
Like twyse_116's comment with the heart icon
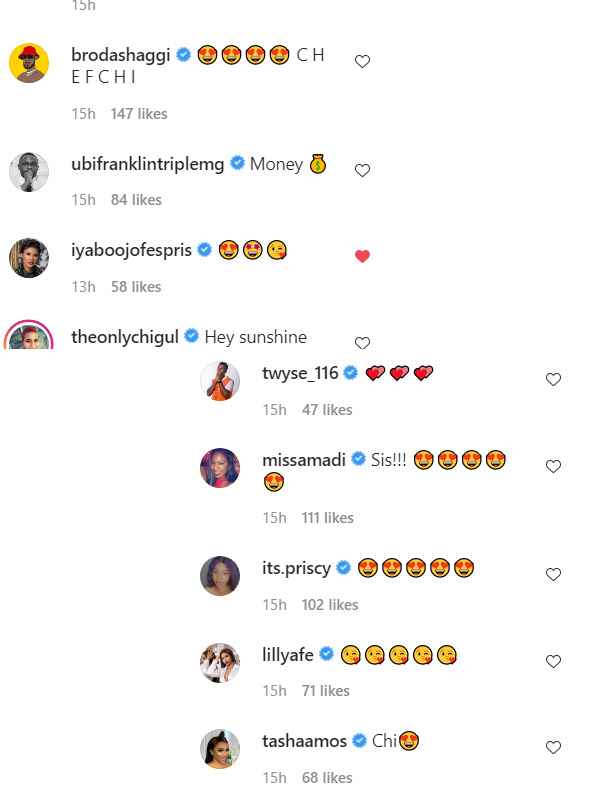coord(554,379)
